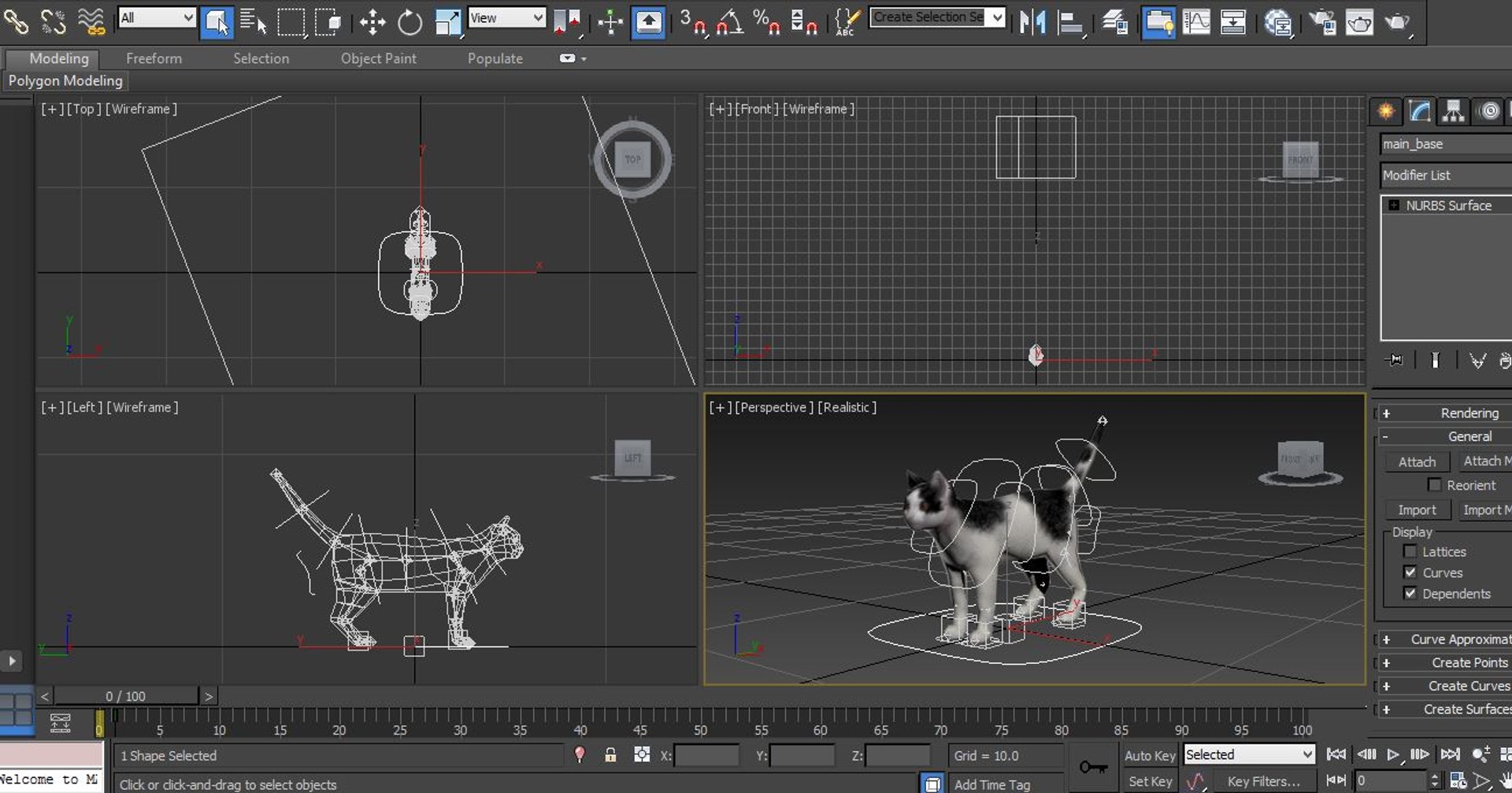1512x793 pixels.
Task: Toggle the Graphite Modeling ribbon
Action: pos(1158,21)
